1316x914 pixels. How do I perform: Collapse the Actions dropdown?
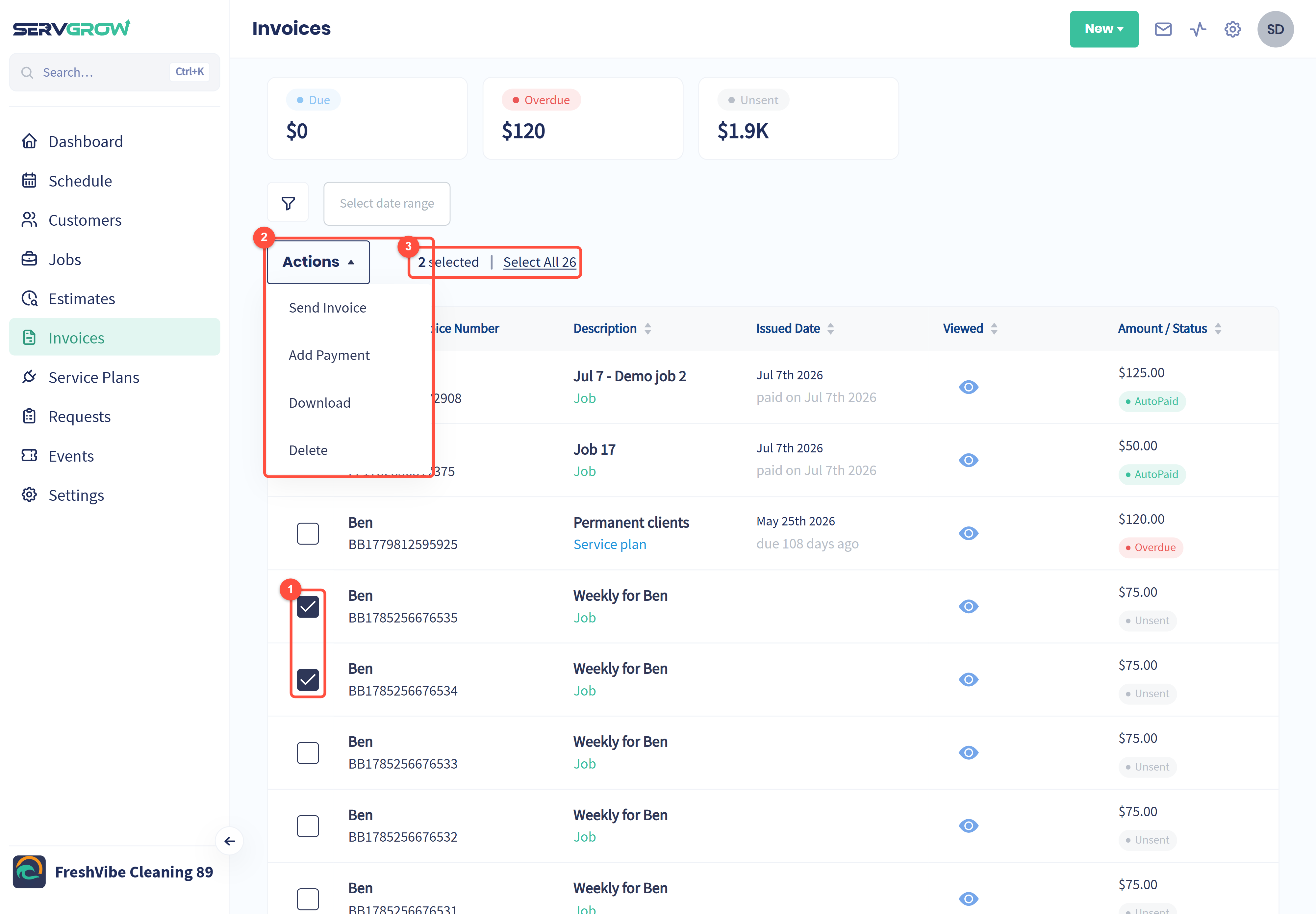(318, 262)
